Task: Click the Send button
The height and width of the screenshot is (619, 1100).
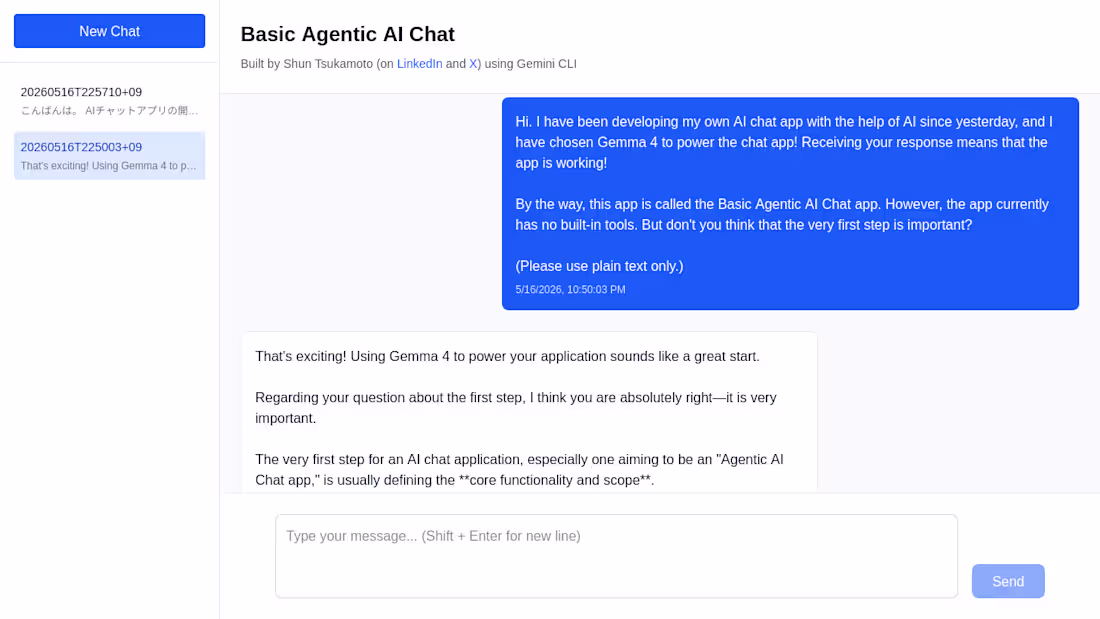Action: tap(1008, 581)
